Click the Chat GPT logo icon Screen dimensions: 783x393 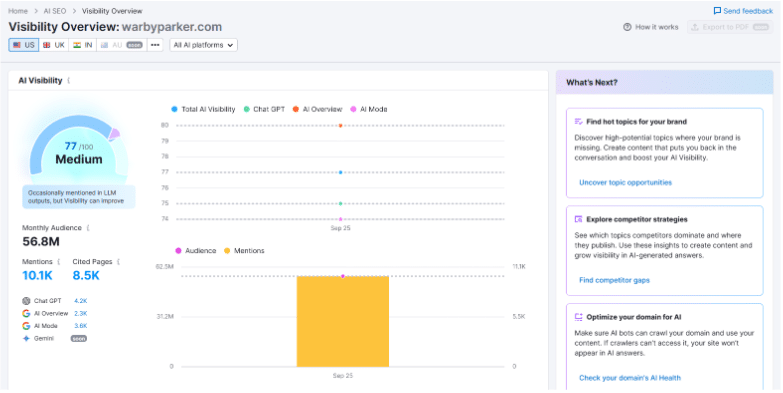coord(26,301)
